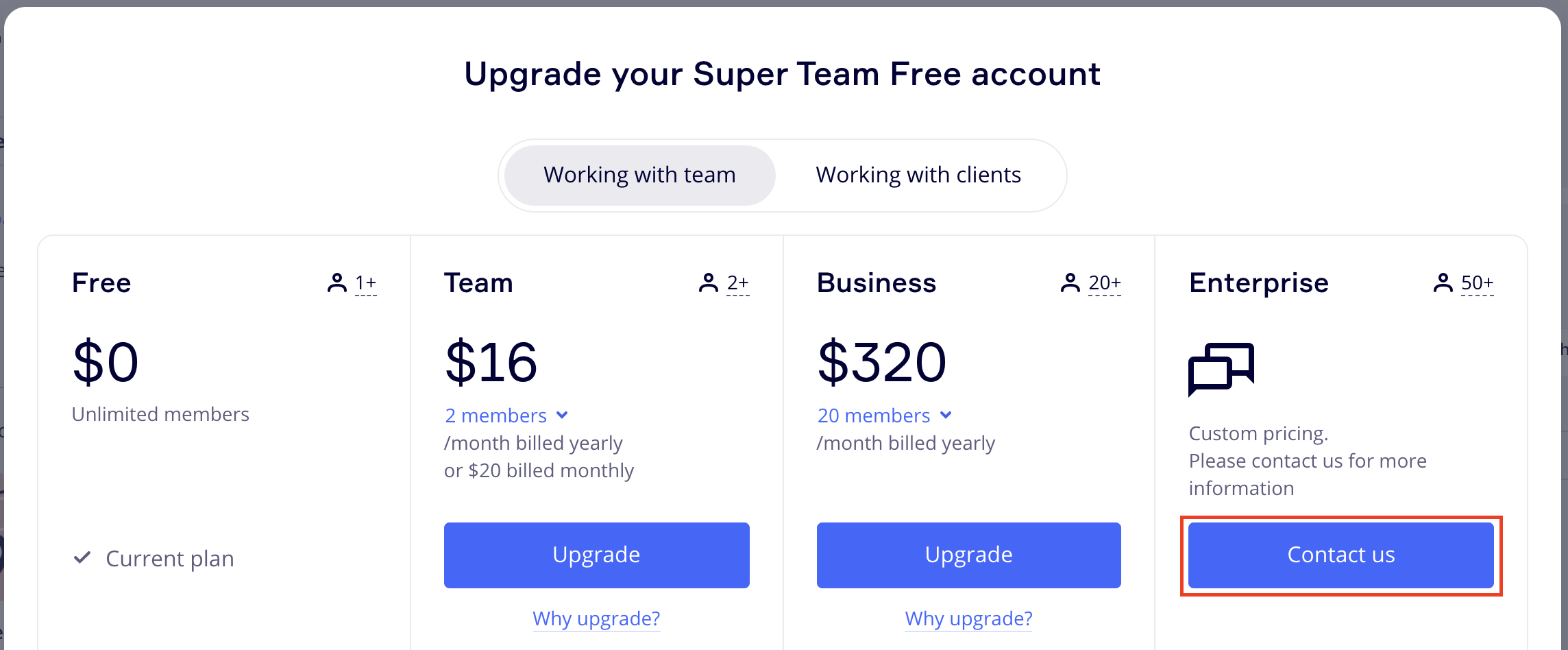This screenshot has height=650, width=1568.
Task: Click the Business plan 20+ members icon
Action: click(1070, 282)
